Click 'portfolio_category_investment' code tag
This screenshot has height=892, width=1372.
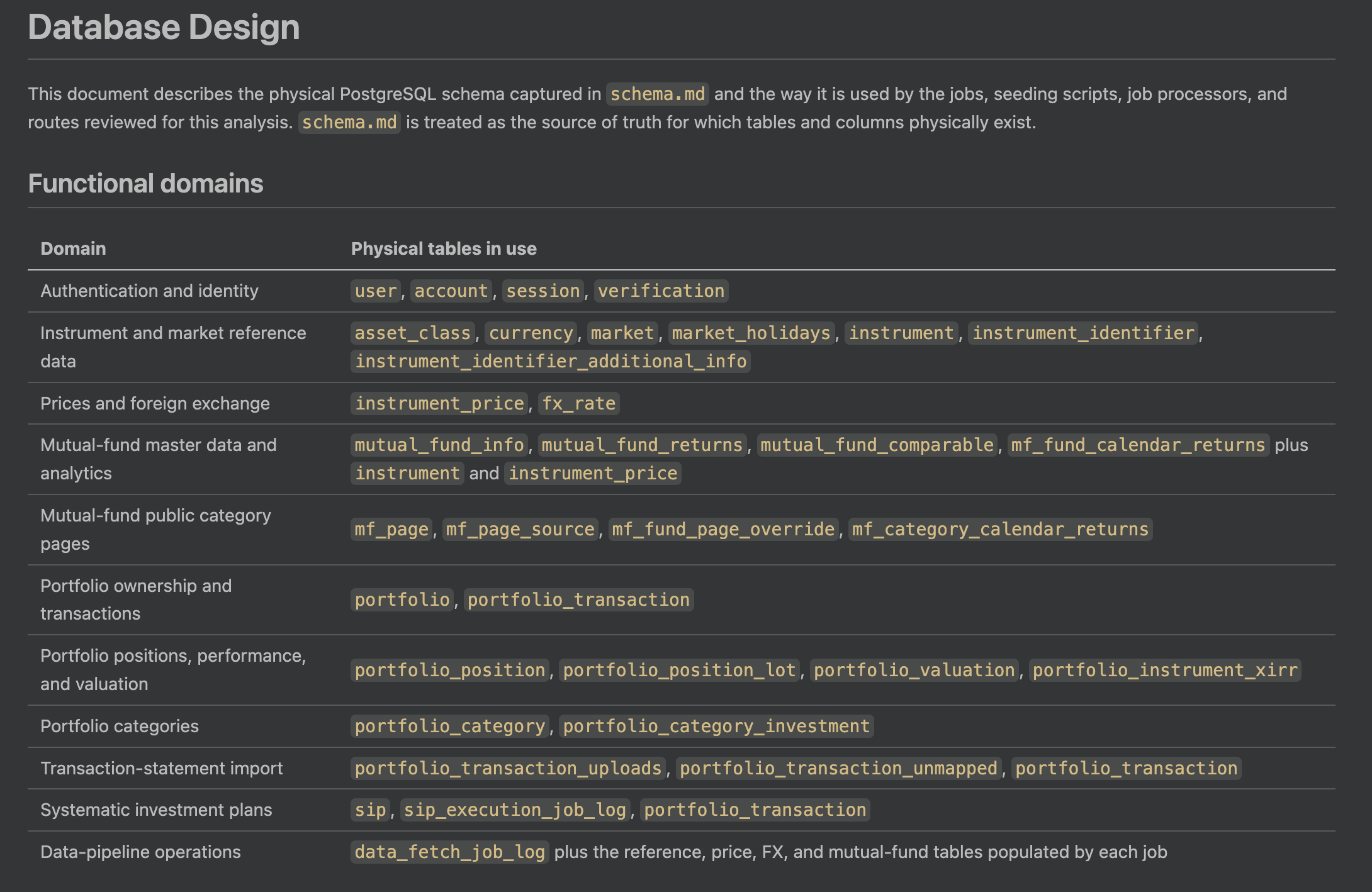(716, 726)
